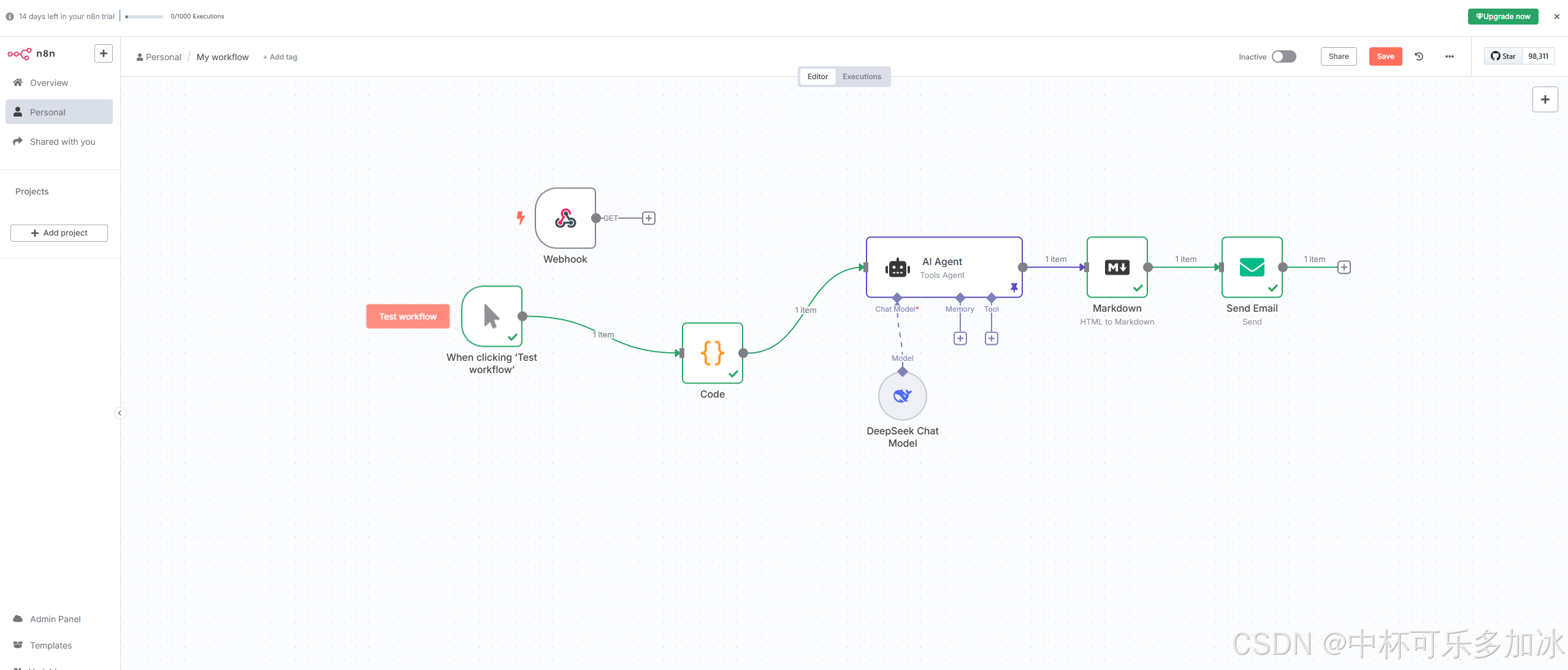This screenshot has height=670, width=1568.
Task: Open the DeepSeek Chat Model node
Action: [x=902, y=396]
